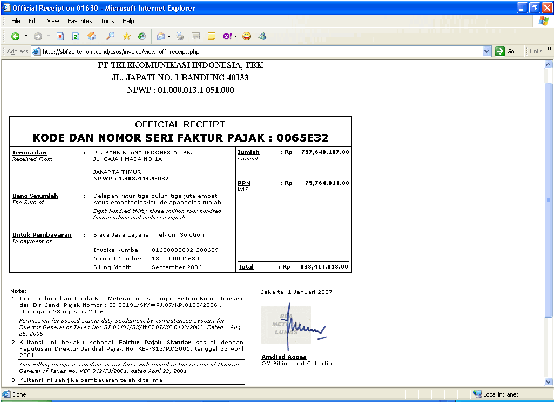This screenshot has height=403, width=555.
Task: Click the Mail envelope icon
Action: coord(161,36)
